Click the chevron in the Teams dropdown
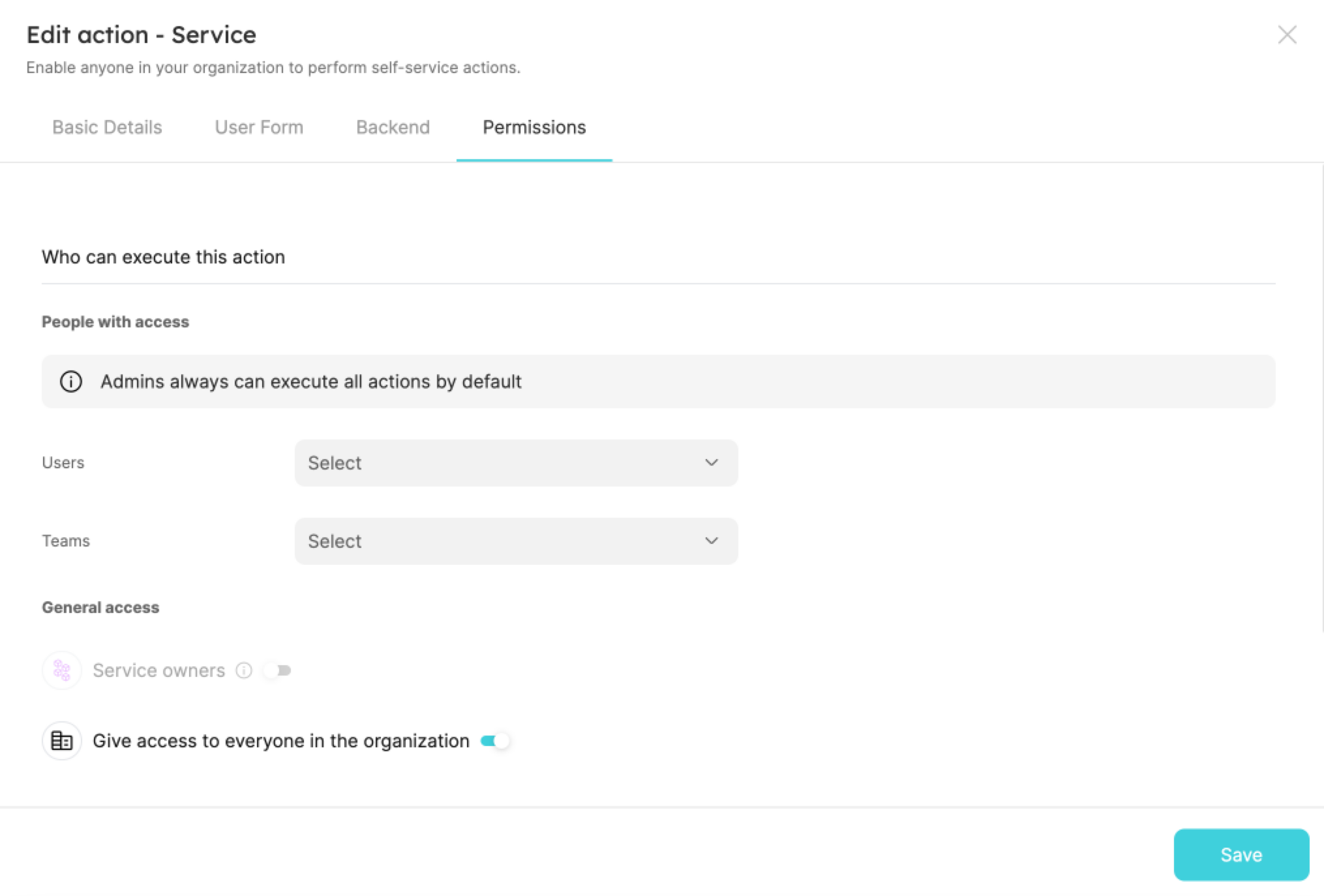This screenshot has height=896, width=1324. coord(712,541)
